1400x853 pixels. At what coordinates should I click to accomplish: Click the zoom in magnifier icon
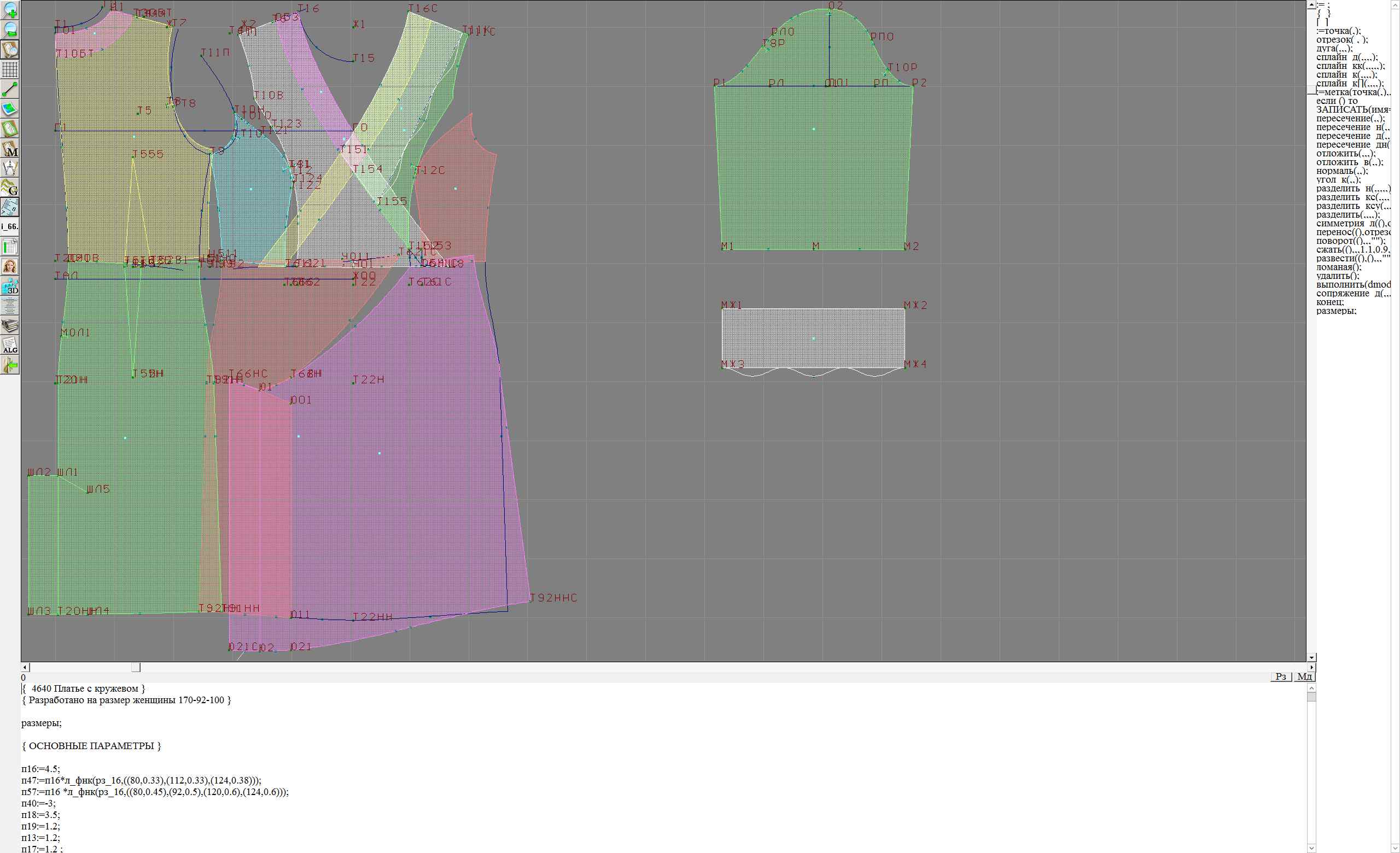(x=10, y=10)
